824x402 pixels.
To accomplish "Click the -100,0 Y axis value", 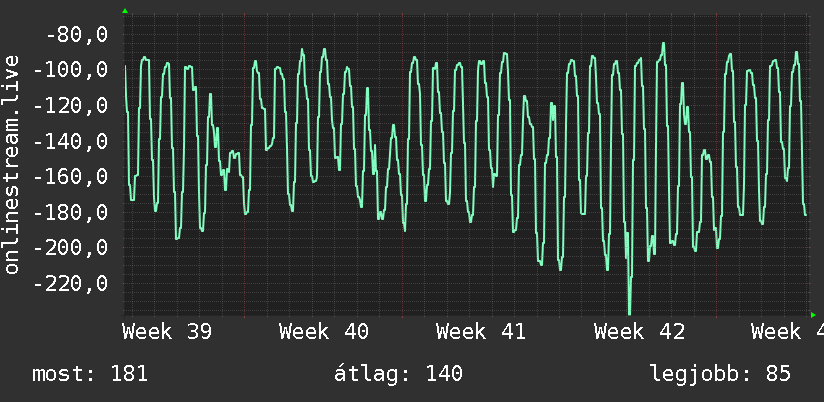I will point(71,70).
